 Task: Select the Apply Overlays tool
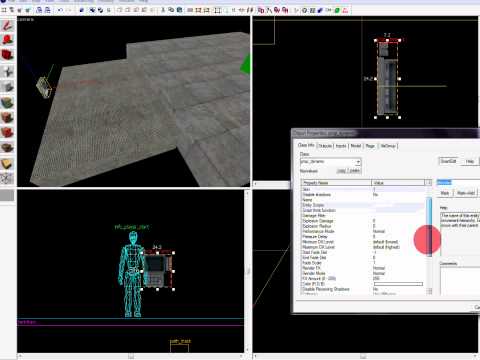coord(7,147)
